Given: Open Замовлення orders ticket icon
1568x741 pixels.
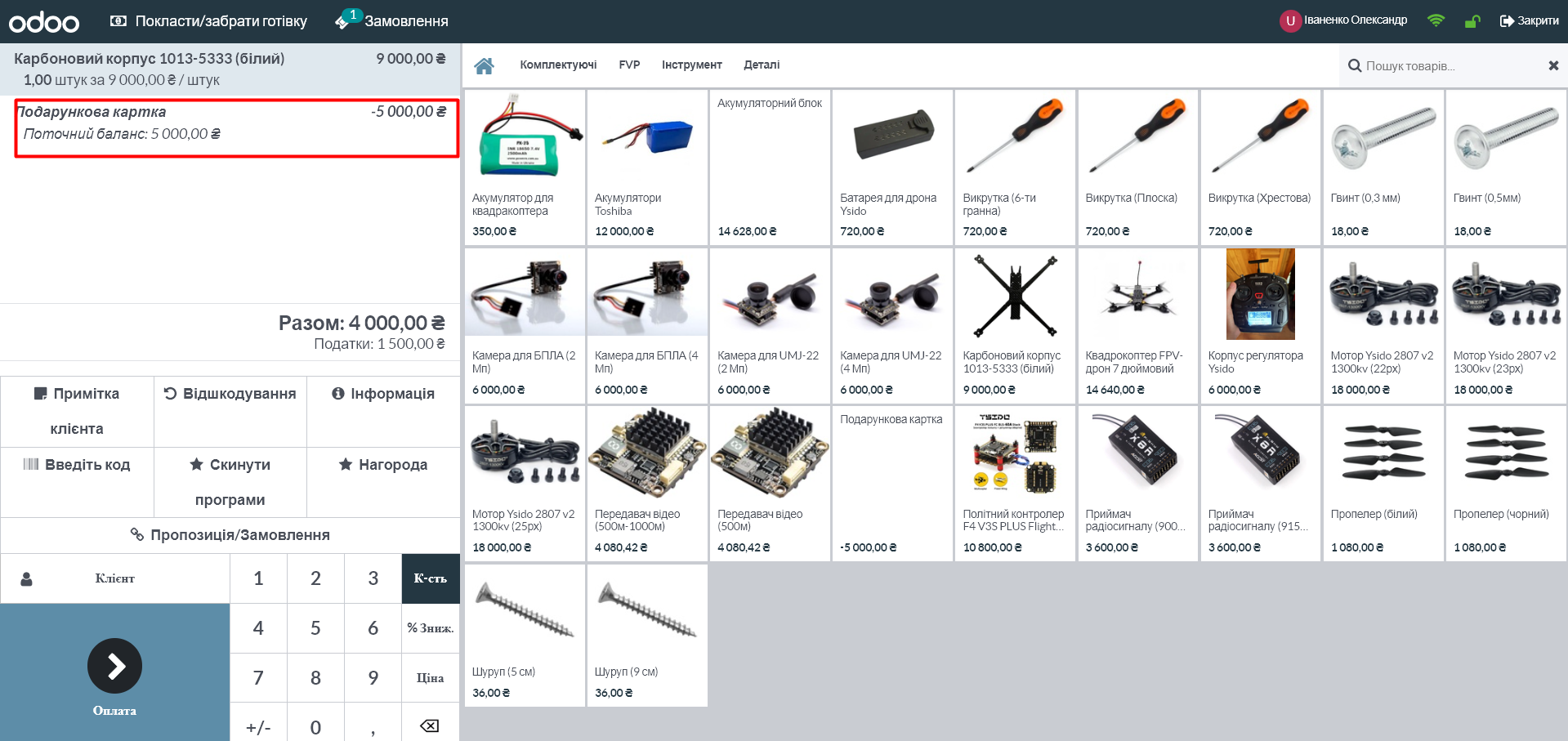Looking at the screenshot, I should pyautogui.click(x=343, y=21).
